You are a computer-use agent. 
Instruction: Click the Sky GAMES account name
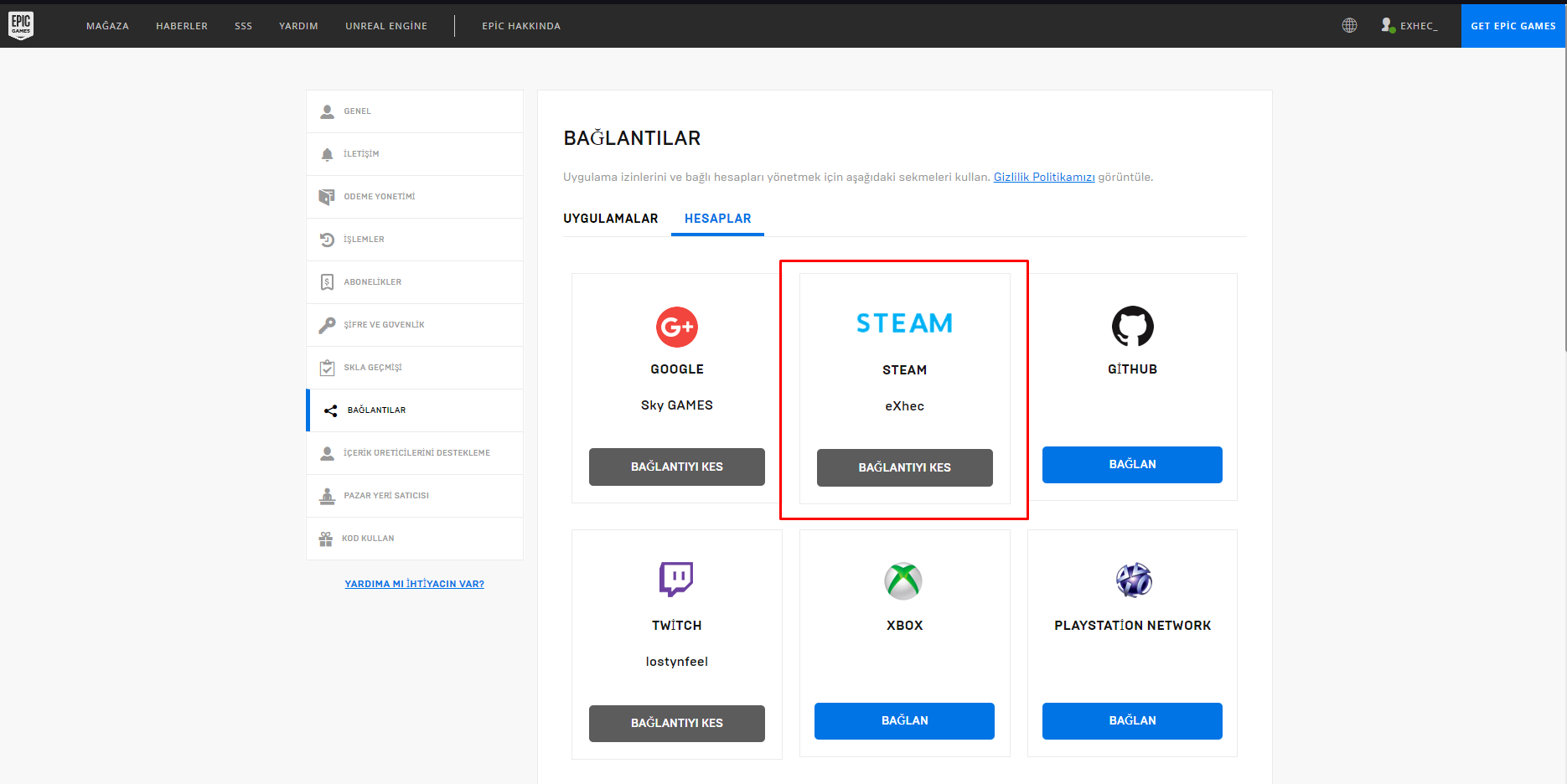point(677,405)
